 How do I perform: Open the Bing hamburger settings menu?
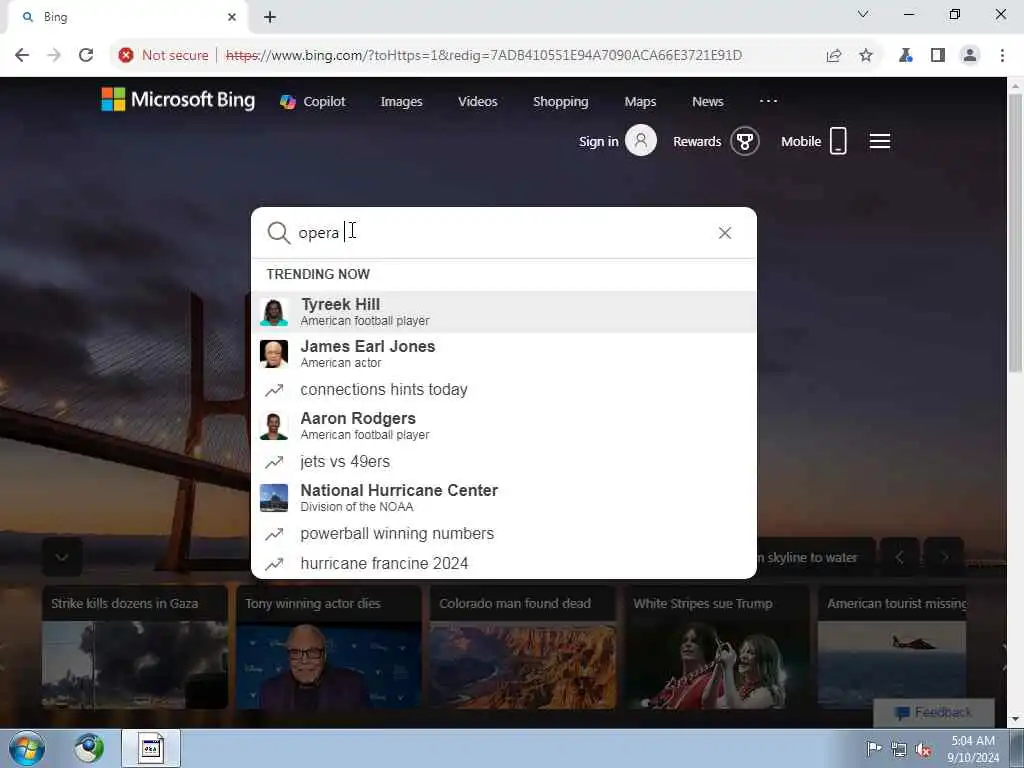(x=880, y=141)
